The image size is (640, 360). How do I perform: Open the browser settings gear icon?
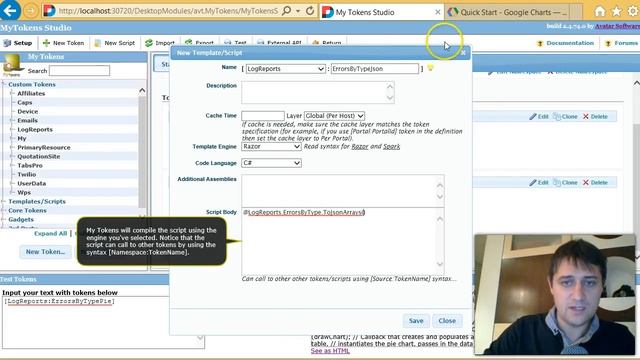pyautogui.click(x=633, y=11)
